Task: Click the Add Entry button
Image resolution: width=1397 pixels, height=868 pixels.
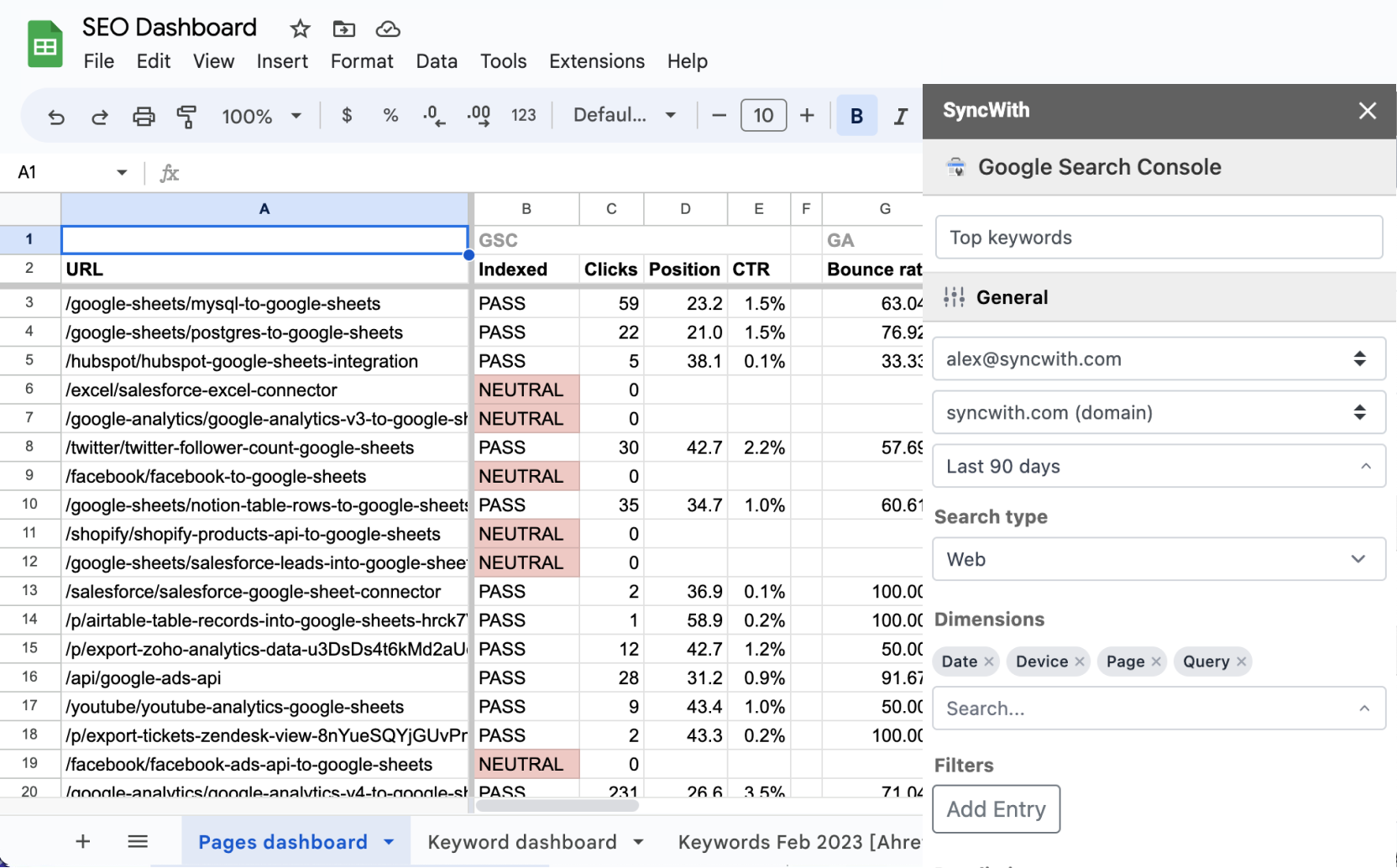Action: [996, 808]
